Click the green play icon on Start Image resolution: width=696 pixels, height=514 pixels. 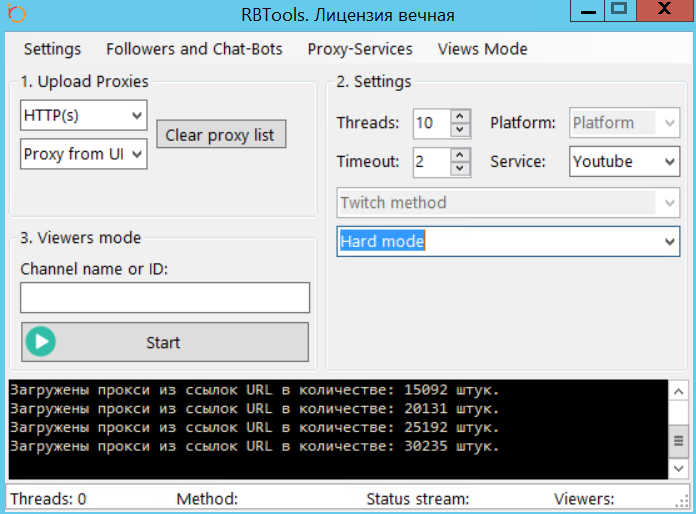[x=42, y=342]
